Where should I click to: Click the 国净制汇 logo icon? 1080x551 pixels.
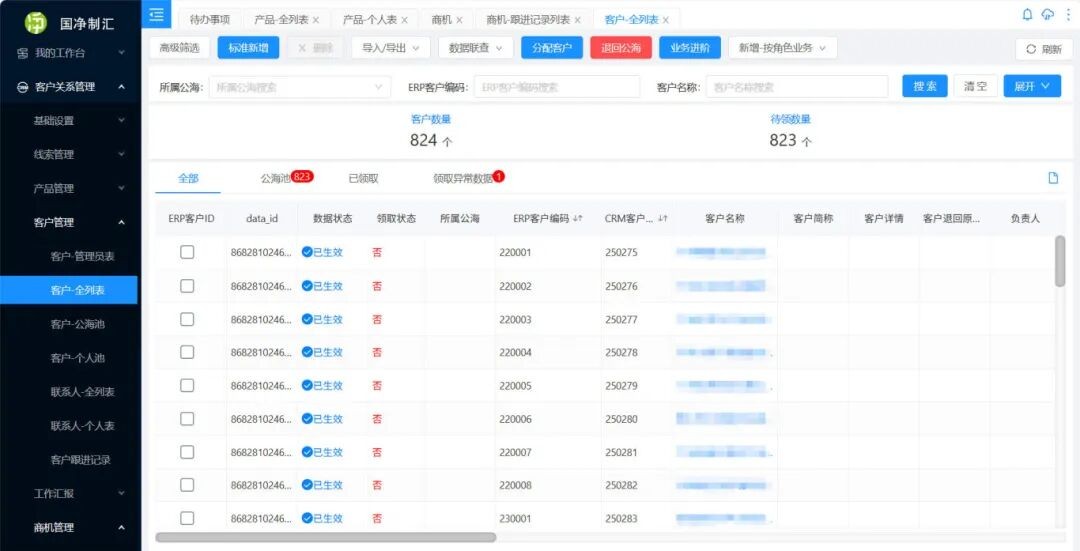pyautogui.click(x=36, y=21)
